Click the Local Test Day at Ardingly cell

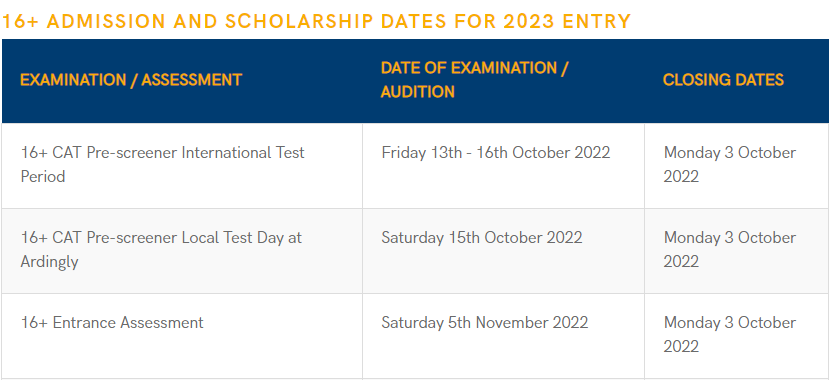[x=182, y=251]
